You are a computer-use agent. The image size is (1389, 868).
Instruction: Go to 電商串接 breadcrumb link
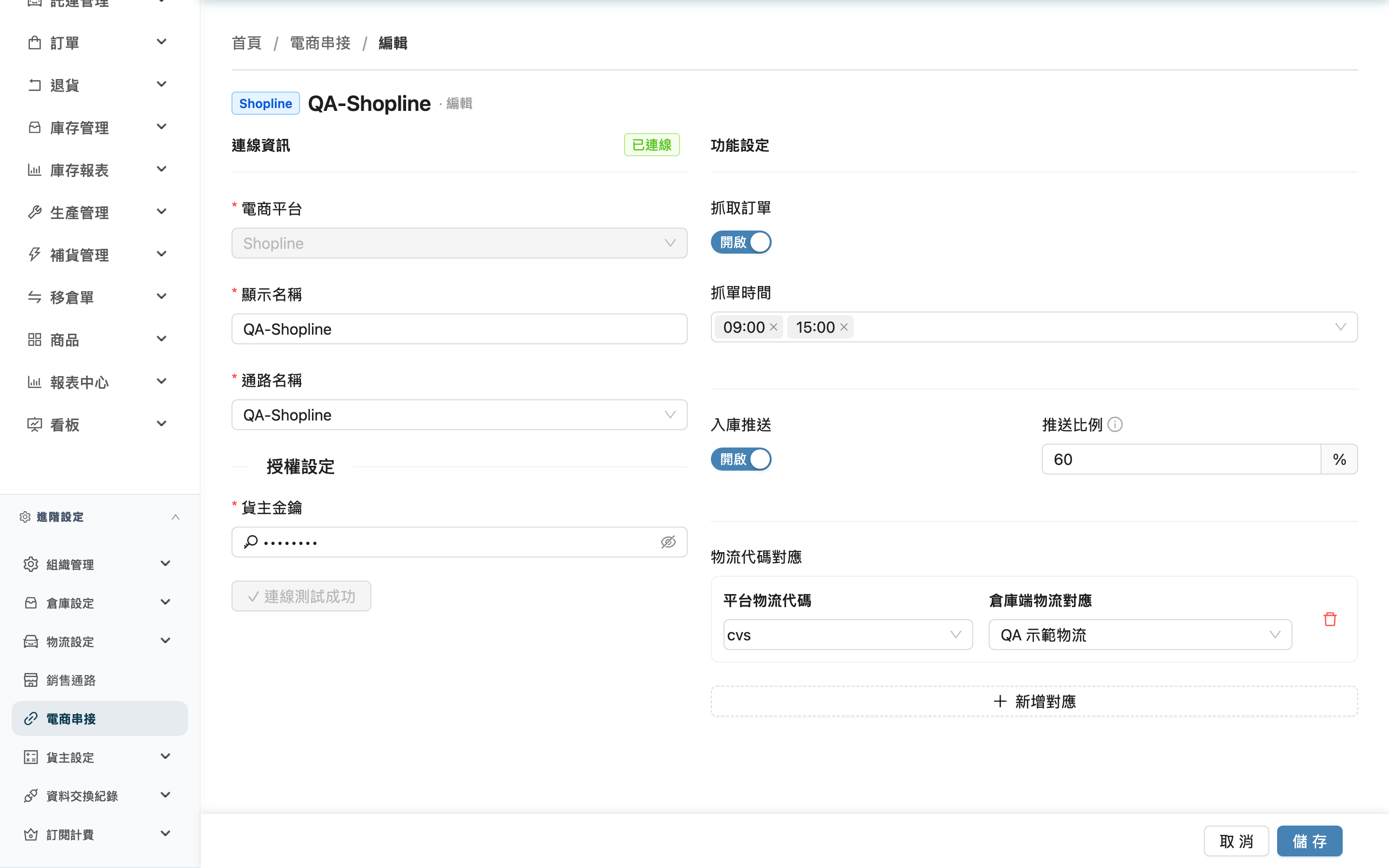(320, 43)
